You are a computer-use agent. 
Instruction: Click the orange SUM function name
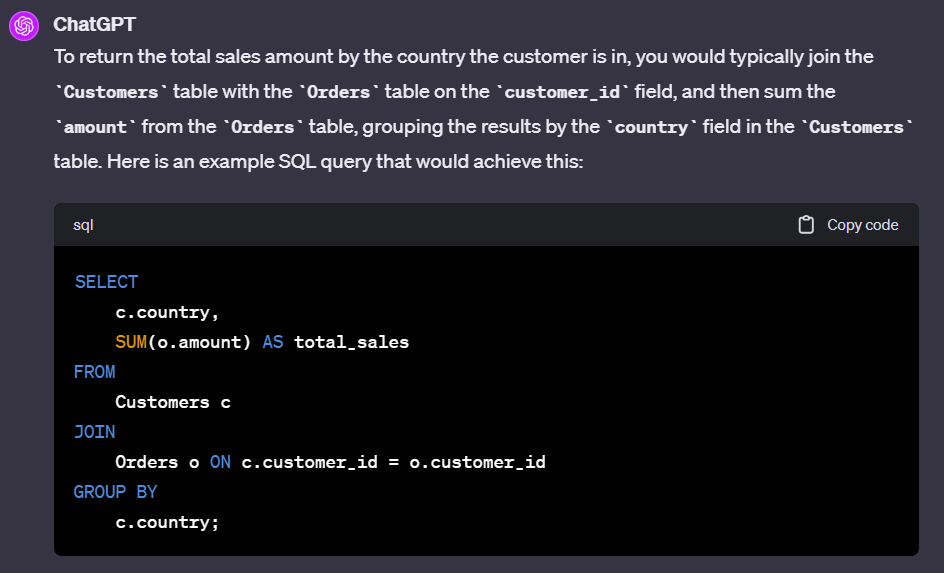click(131, 342)
